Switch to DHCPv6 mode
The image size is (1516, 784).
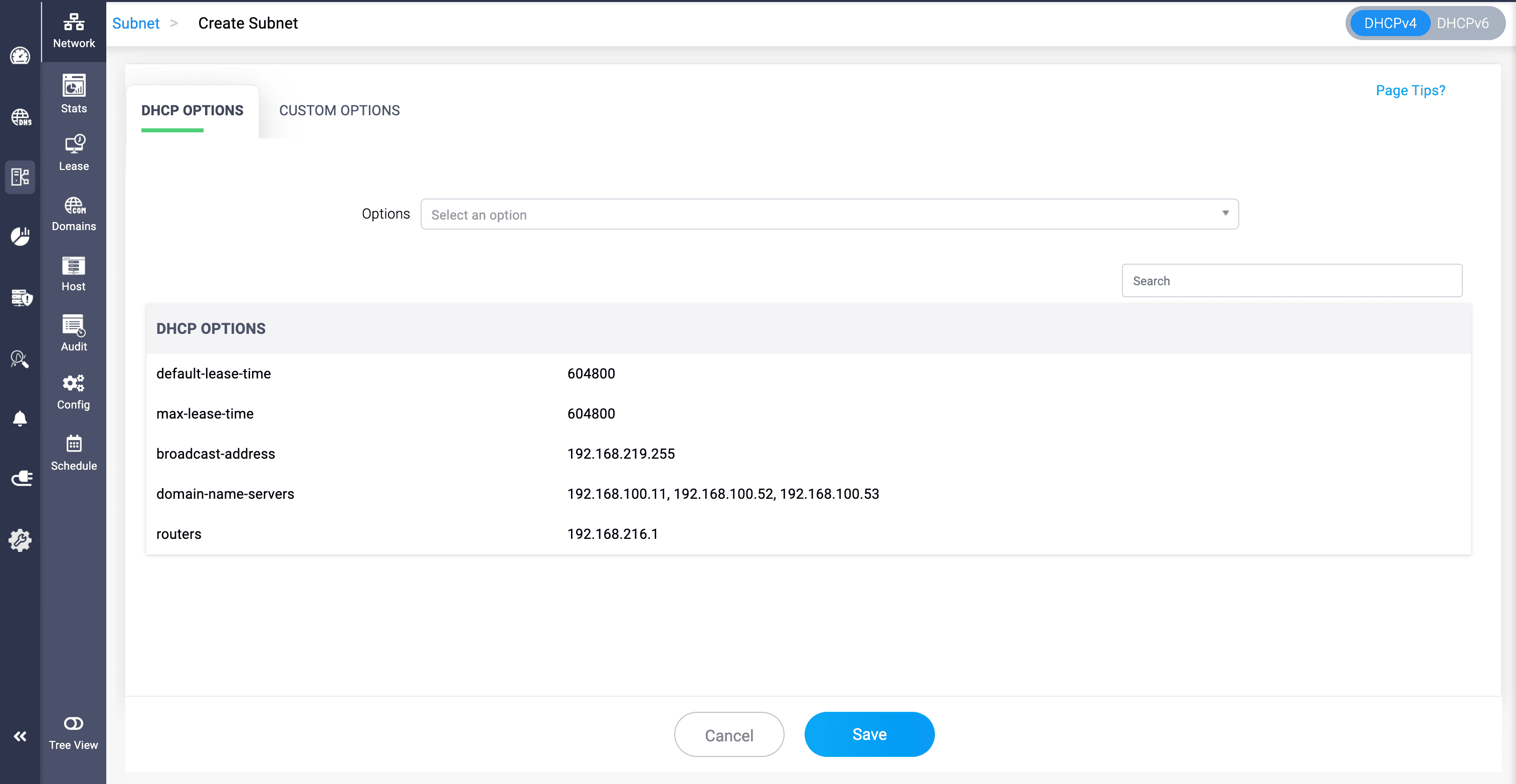coord(1462,23)
